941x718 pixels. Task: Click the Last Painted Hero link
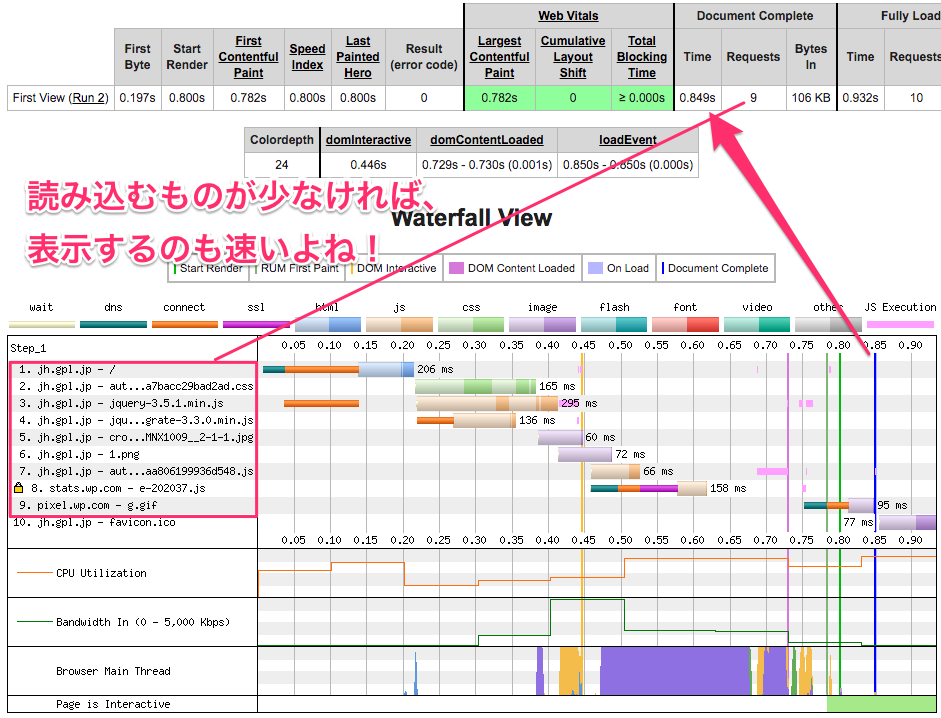(358, 57)
